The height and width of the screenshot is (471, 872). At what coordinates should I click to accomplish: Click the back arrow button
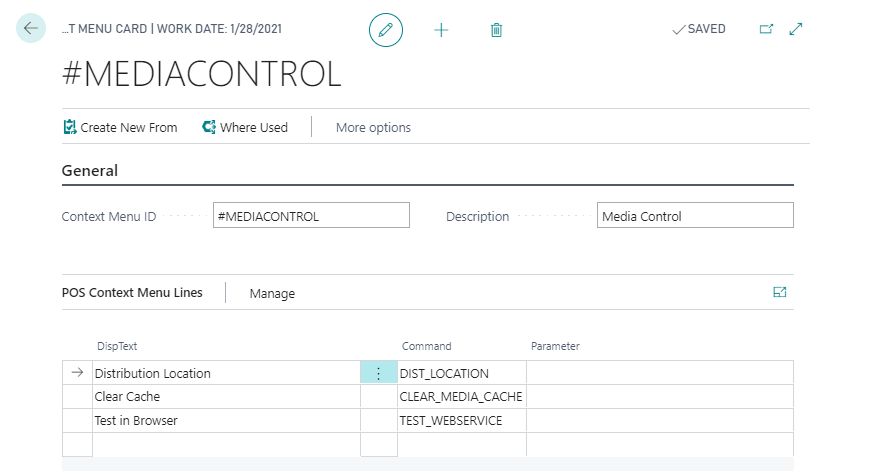tap(31, 29)
